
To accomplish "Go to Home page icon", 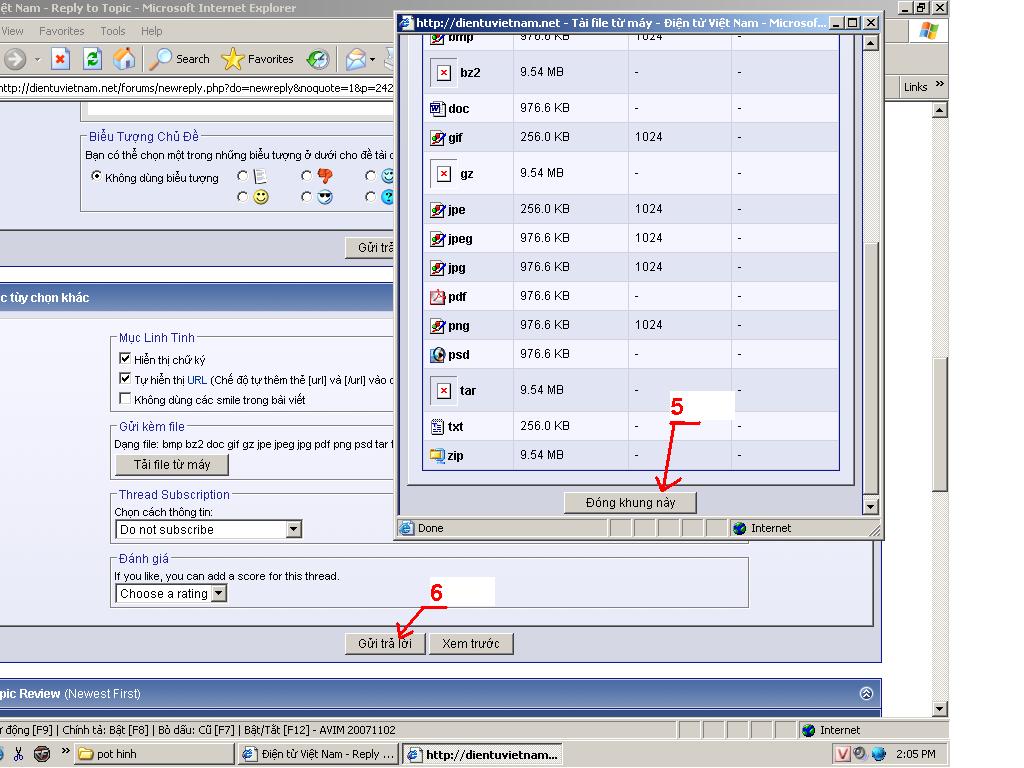I will point(123,59).
